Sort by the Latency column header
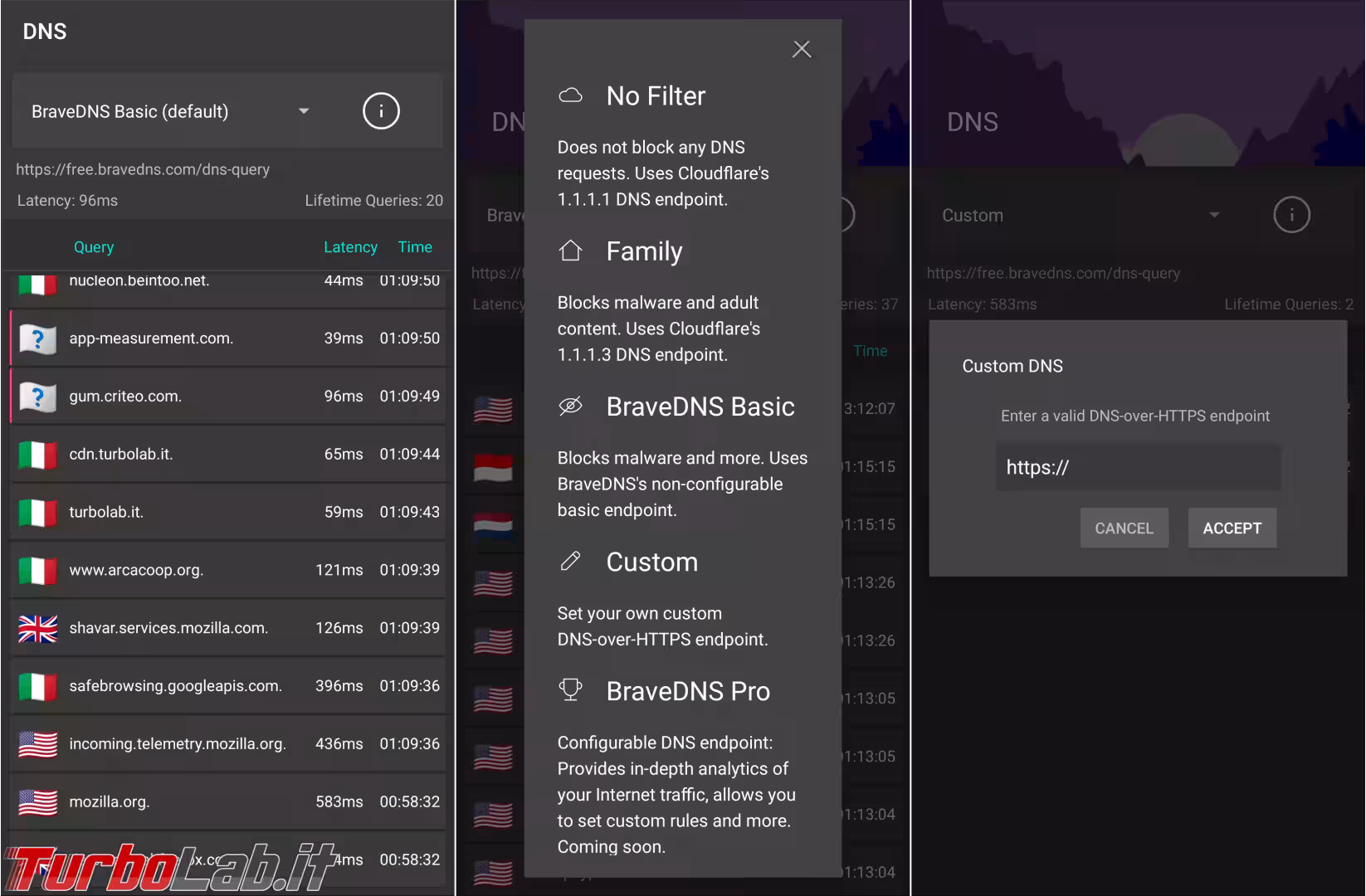The width and height of the screenshot is (1366, 896). [350, 247]
